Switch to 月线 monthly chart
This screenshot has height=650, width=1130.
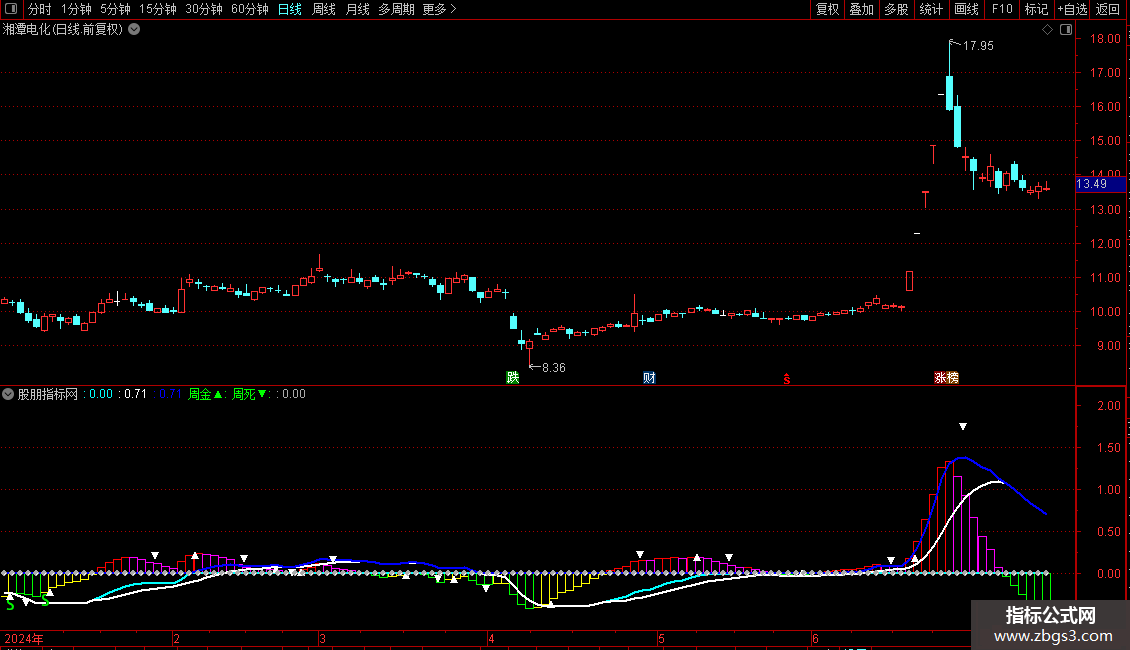(x=357, y=9)
